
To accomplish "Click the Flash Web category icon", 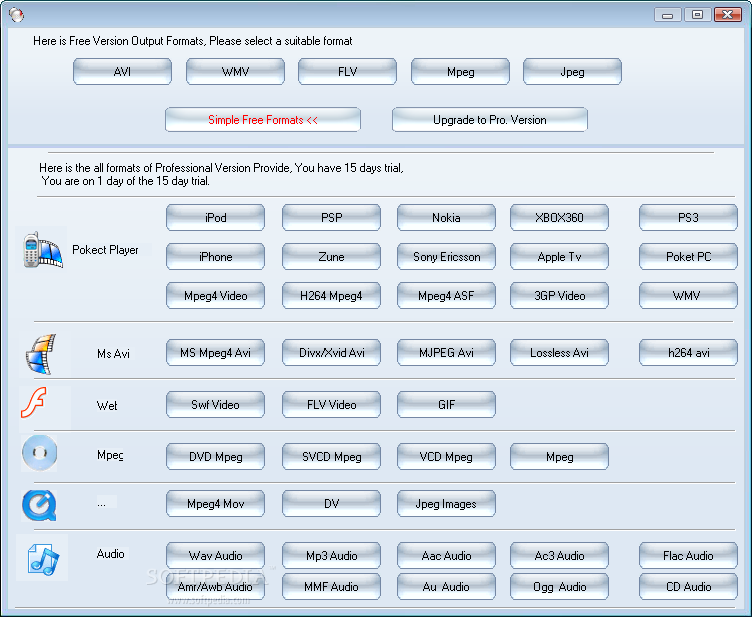I will (34, 403).
